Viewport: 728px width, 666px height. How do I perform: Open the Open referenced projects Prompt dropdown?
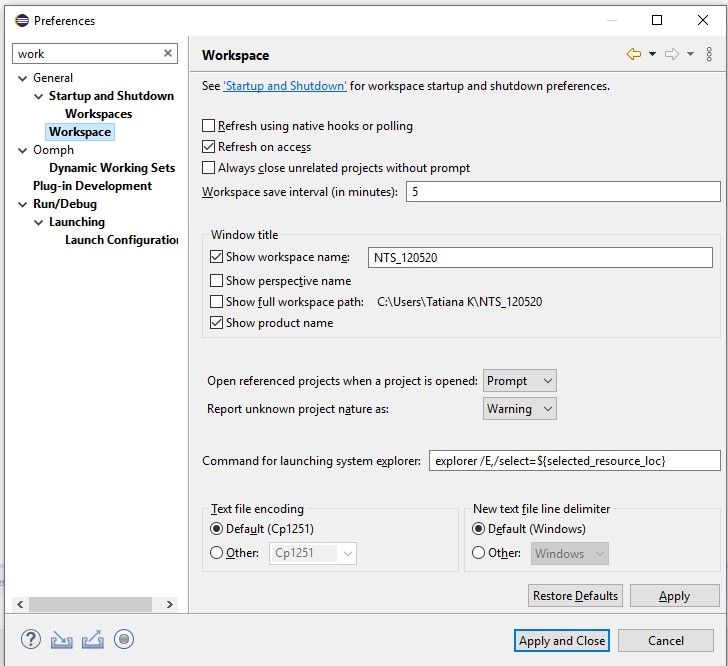click(520, 381)
